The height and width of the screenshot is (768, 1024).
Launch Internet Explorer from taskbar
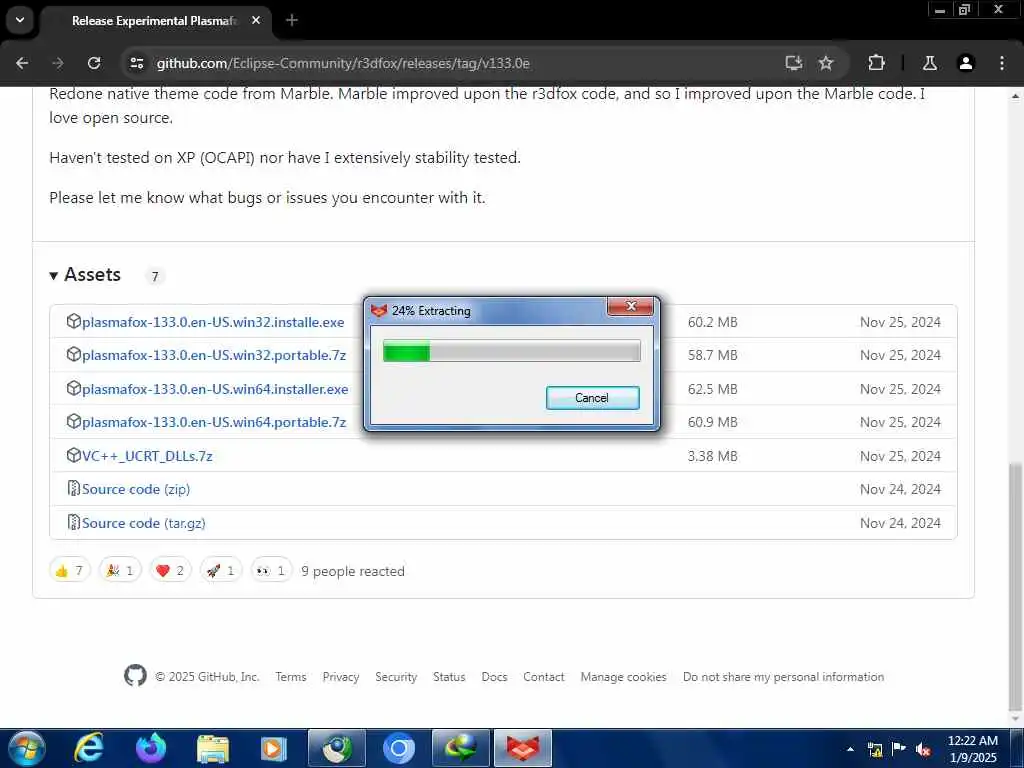coord(89,748)
